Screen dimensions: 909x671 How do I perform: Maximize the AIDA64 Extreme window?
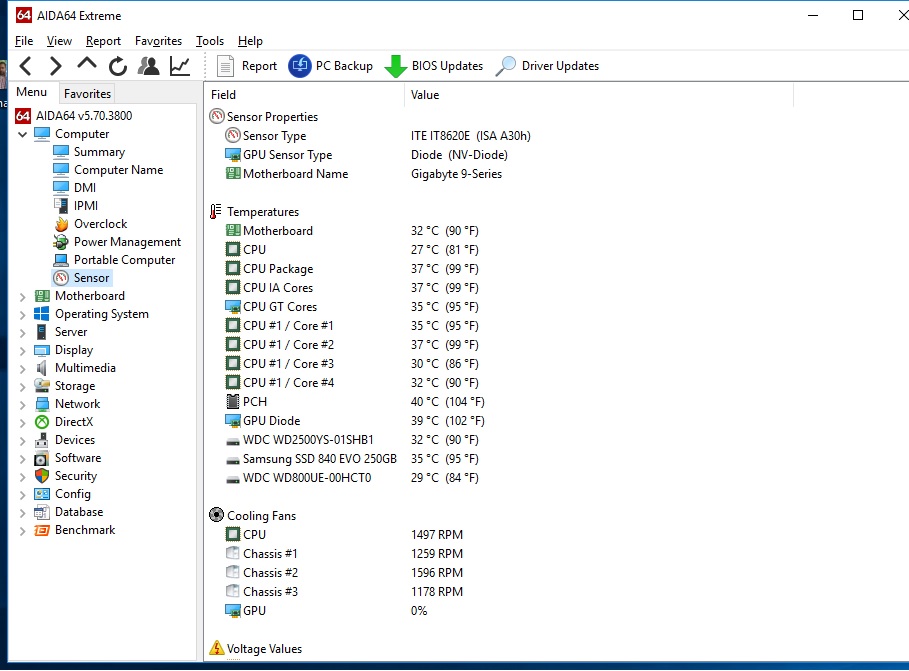pos(858,15)
